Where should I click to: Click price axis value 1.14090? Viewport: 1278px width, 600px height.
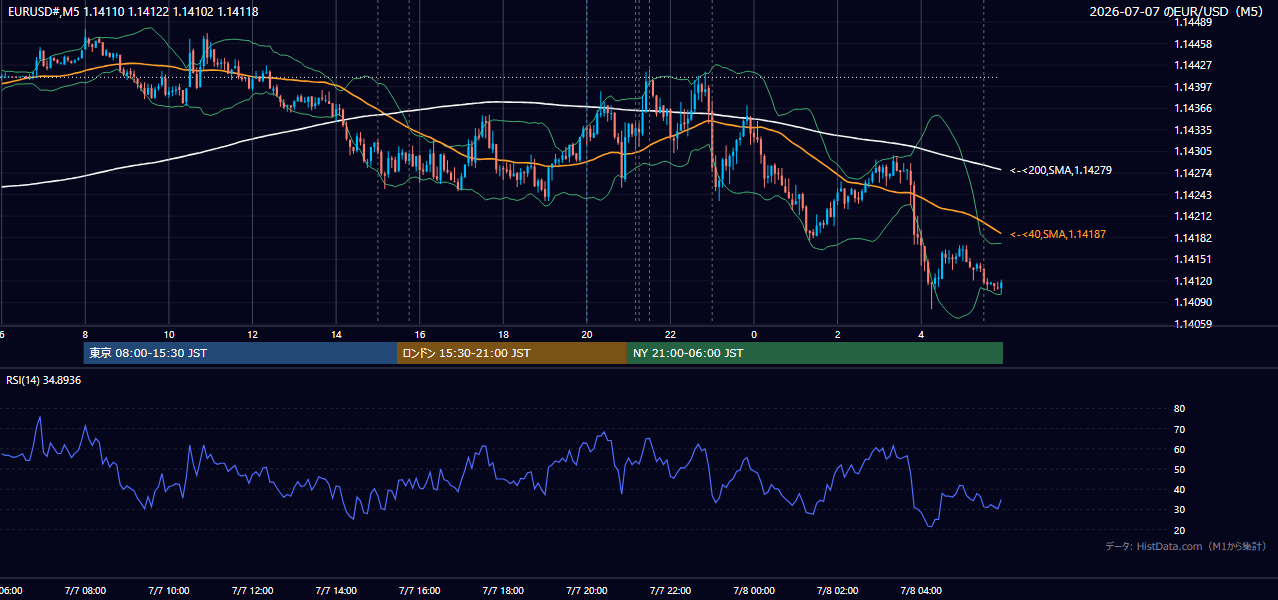click(1192, 302)
